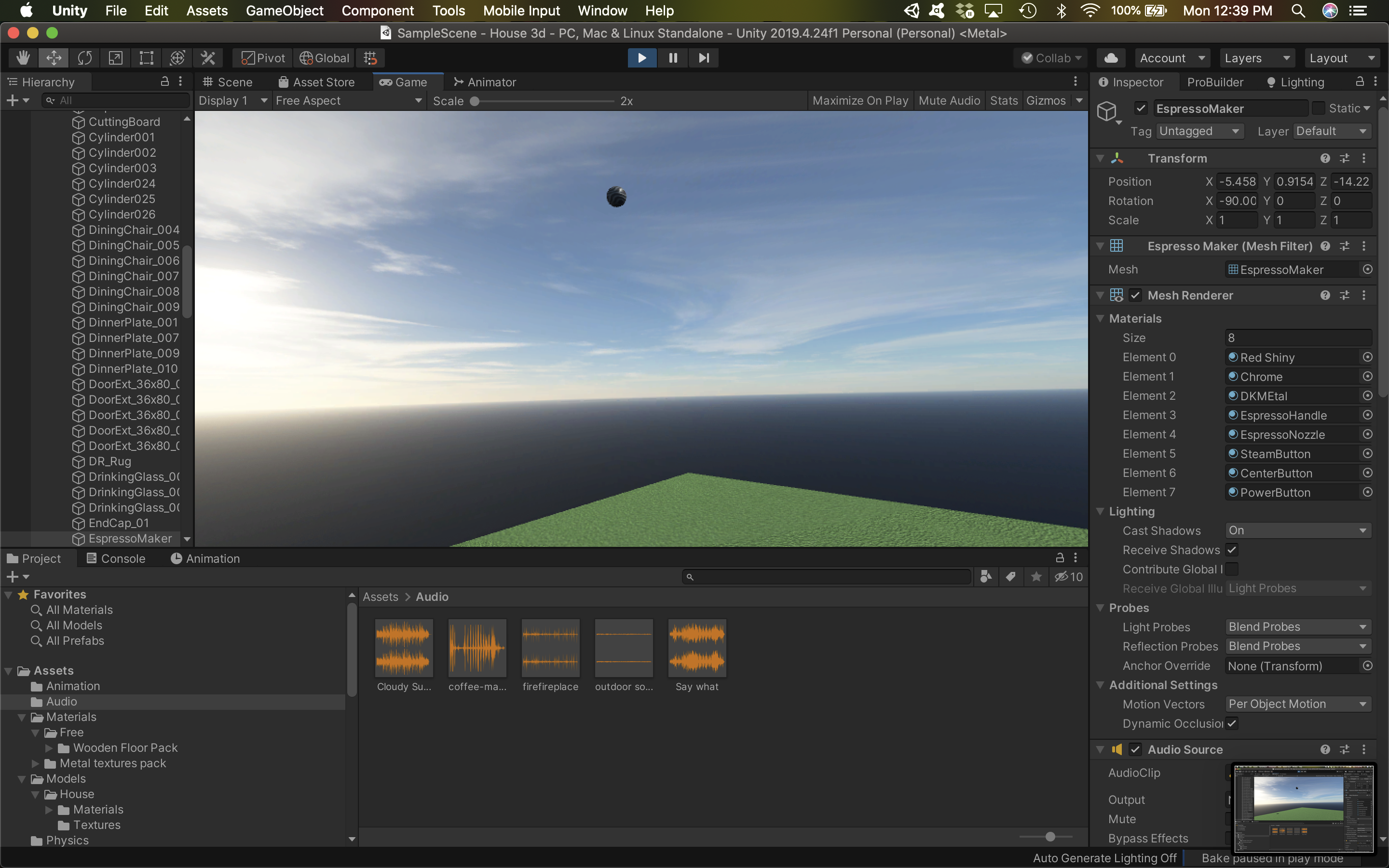This screenshot has height=868, width=1389.
Task: Pick Anchor Override transform target
Action: [1367, 666]
